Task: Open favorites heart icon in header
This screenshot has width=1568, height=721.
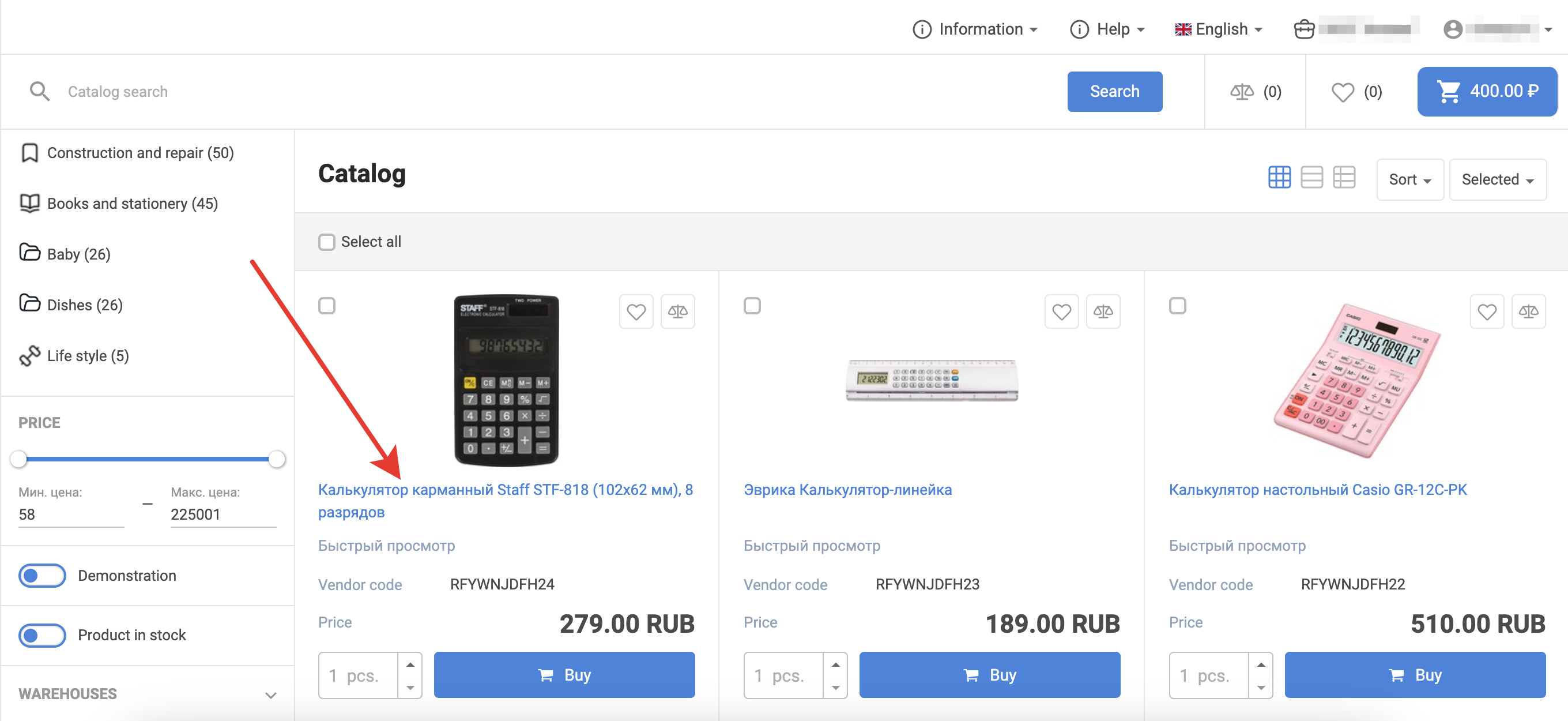Action: click(x=1343, y=92)
